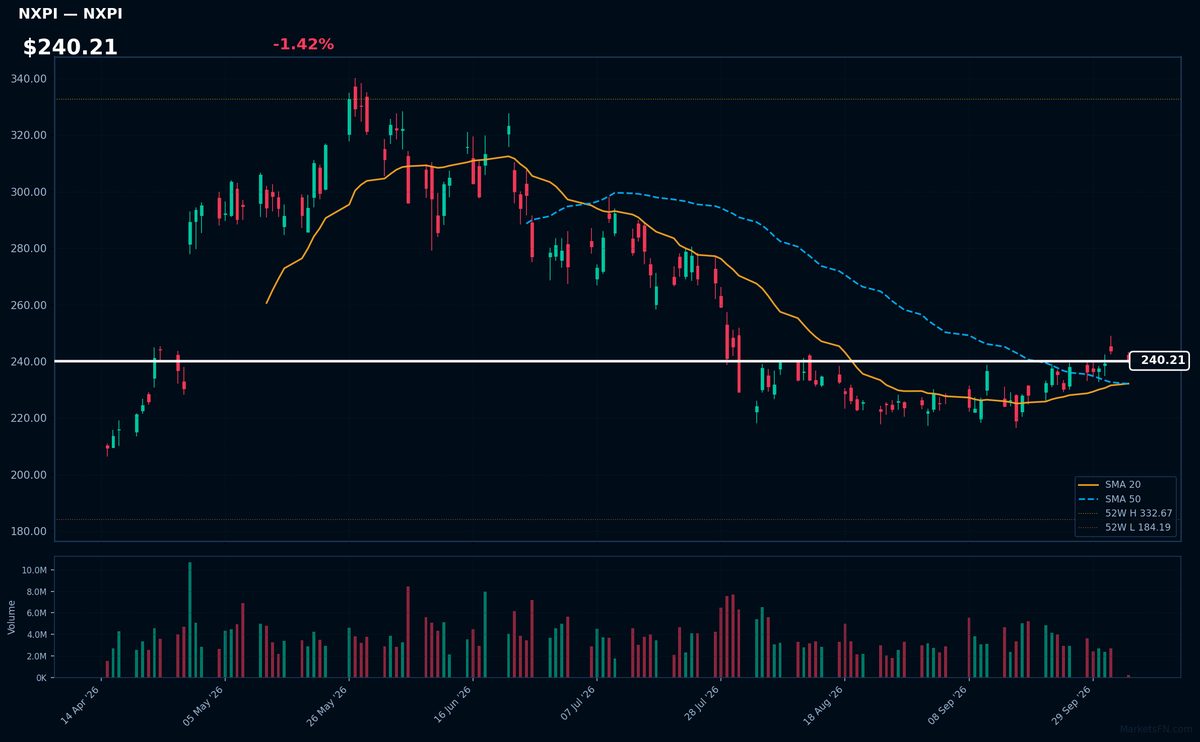The width and height of the screenshot is (1200, 742).
Task: Click the Volume axis title
Action: (x=12, y=617)
